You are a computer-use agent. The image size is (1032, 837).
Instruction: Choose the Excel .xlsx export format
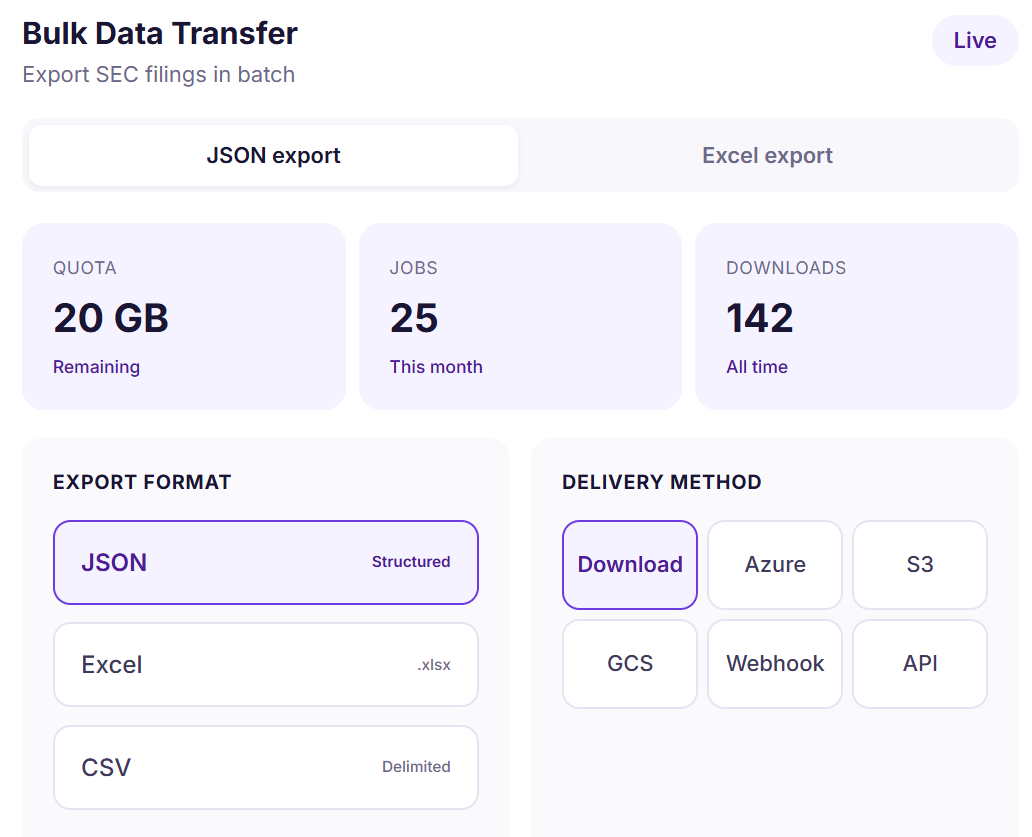click(266, 665)
